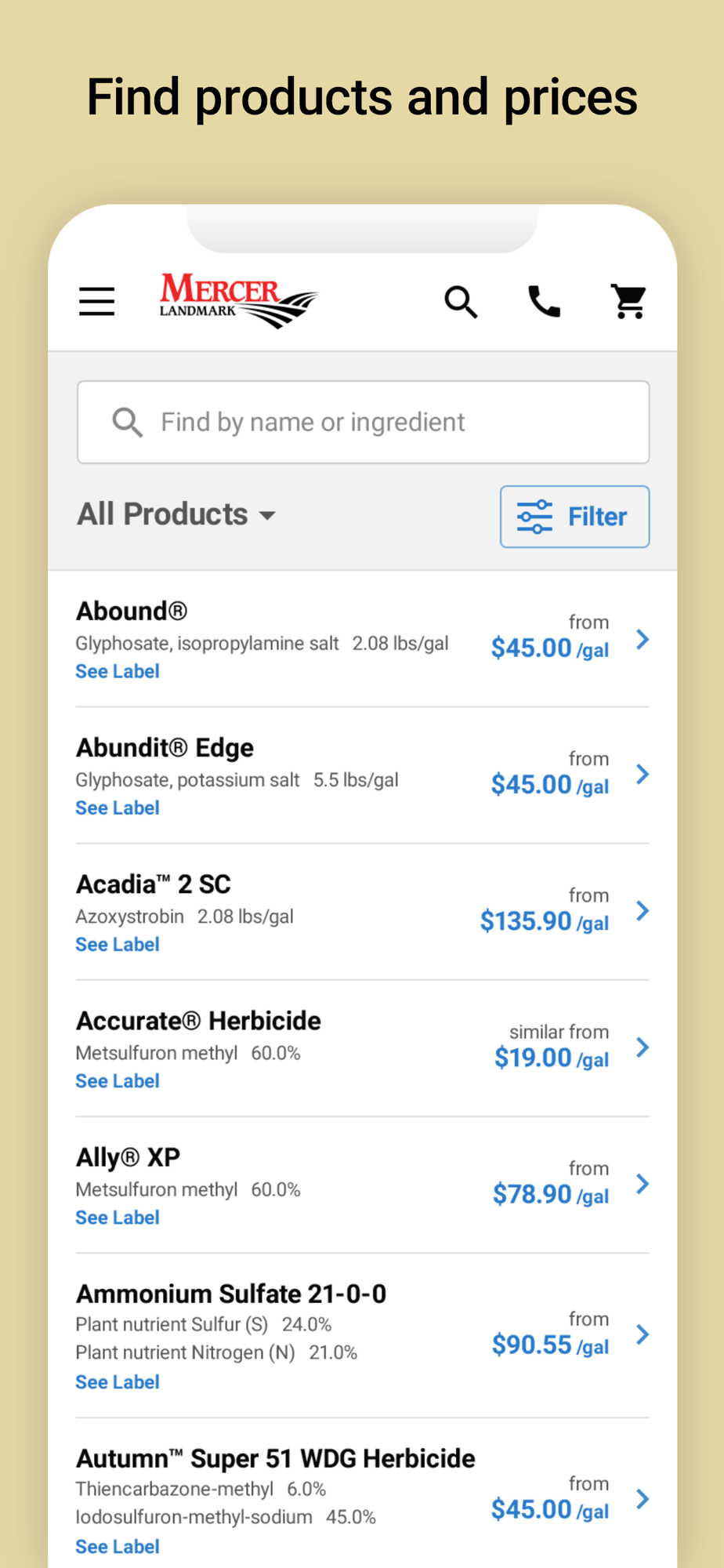Open search with the header magnifier icon
The height and width of the screenshot is (1568, 724).
tap(461, 301)
